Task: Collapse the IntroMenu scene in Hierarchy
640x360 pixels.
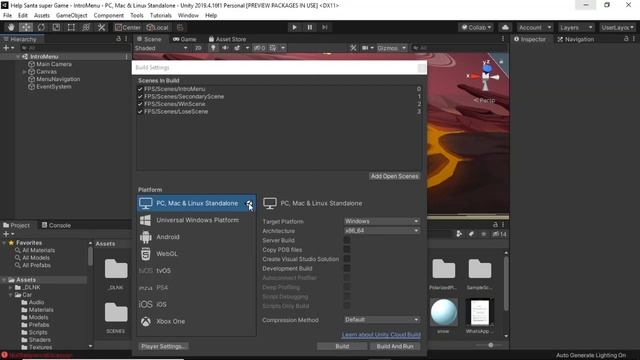Action: (x=18, y=57)
